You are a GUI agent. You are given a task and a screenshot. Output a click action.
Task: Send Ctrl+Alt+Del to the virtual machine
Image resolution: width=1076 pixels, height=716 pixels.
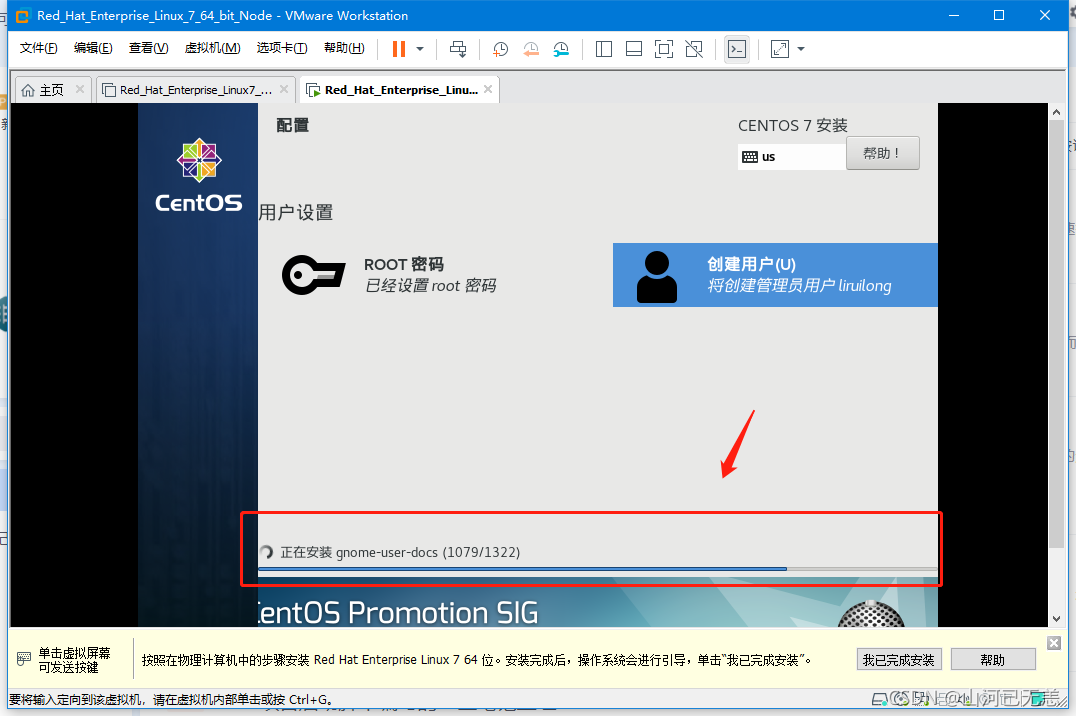tap(458, 49)
